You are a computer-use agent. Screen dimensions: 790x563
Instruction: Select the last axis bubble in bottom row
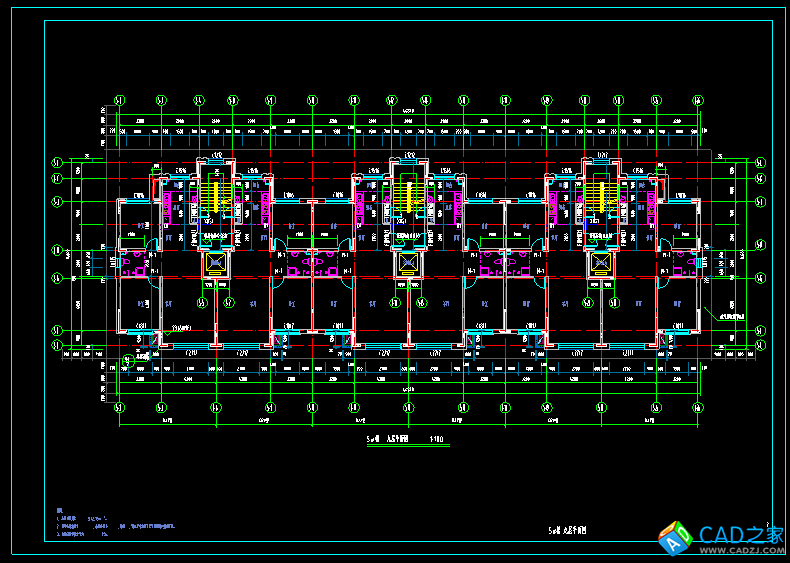(x=697, y=408)
